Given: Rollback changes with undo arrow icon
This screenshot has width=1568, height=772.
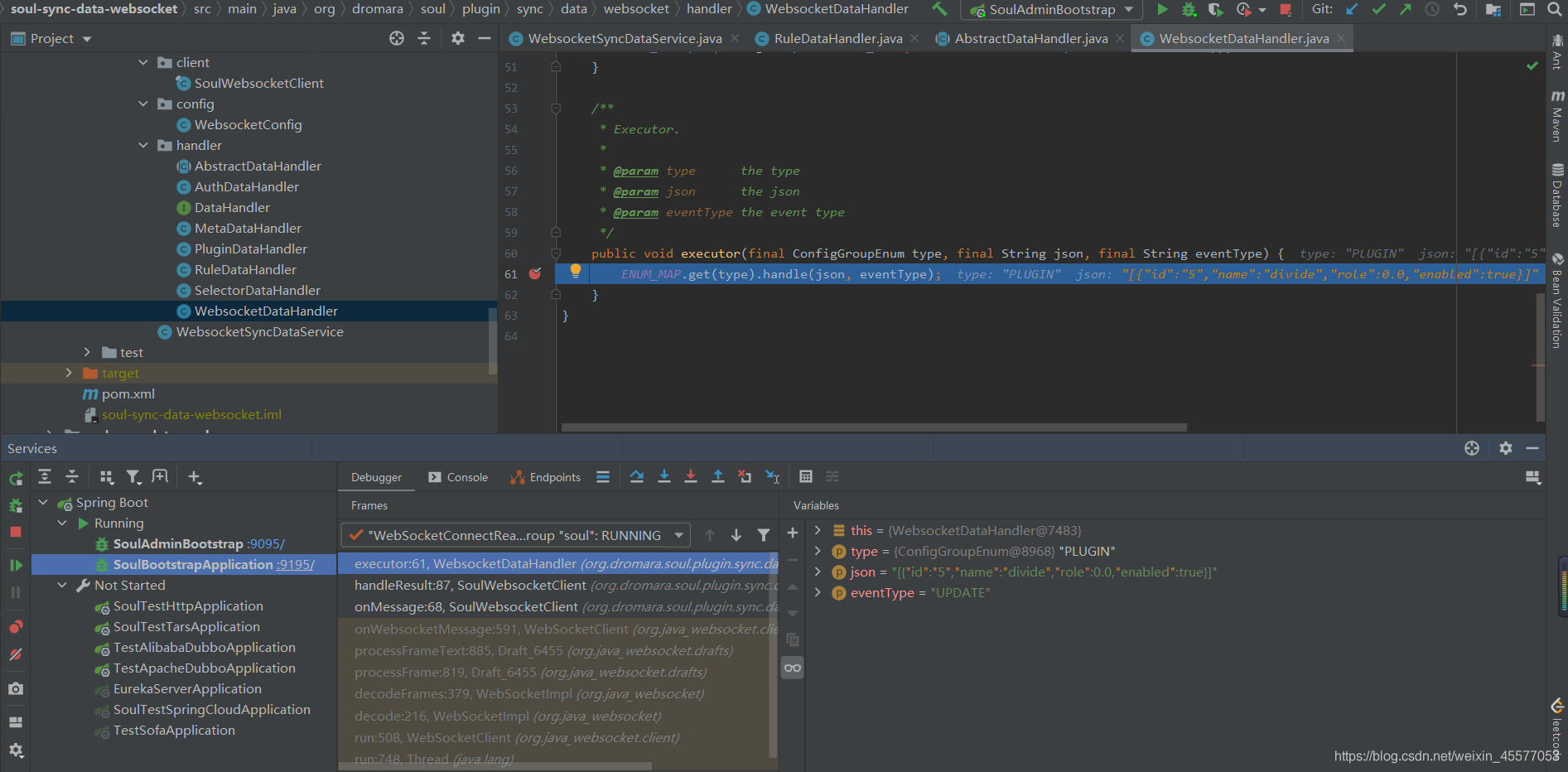Looking at the screenshot, I should point(1459,9).
